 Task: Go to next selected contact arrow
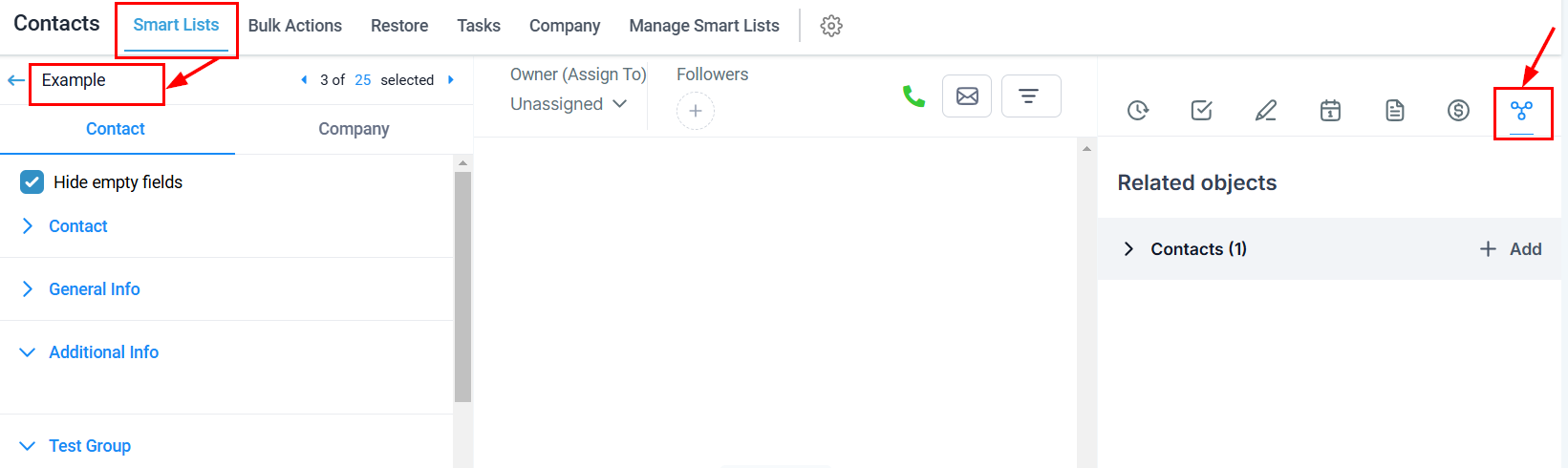click(451, 80)
